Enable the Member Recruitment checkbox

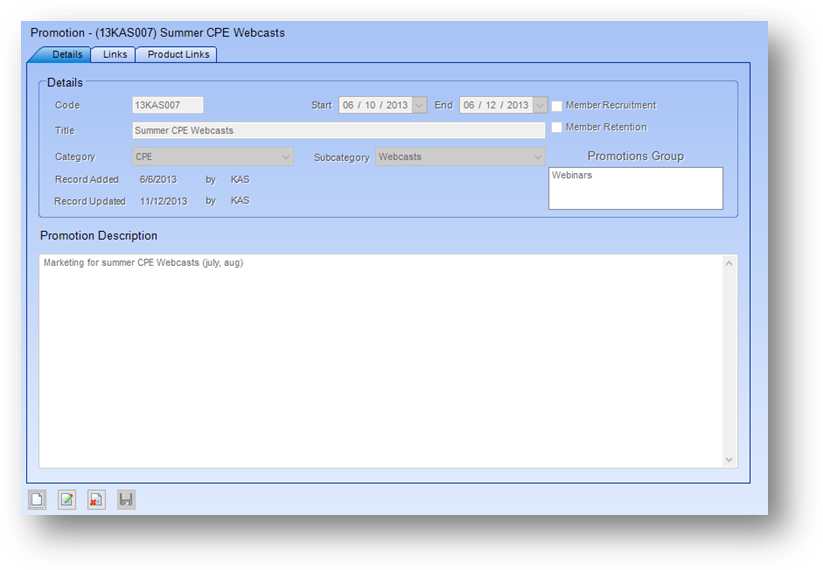557,105
